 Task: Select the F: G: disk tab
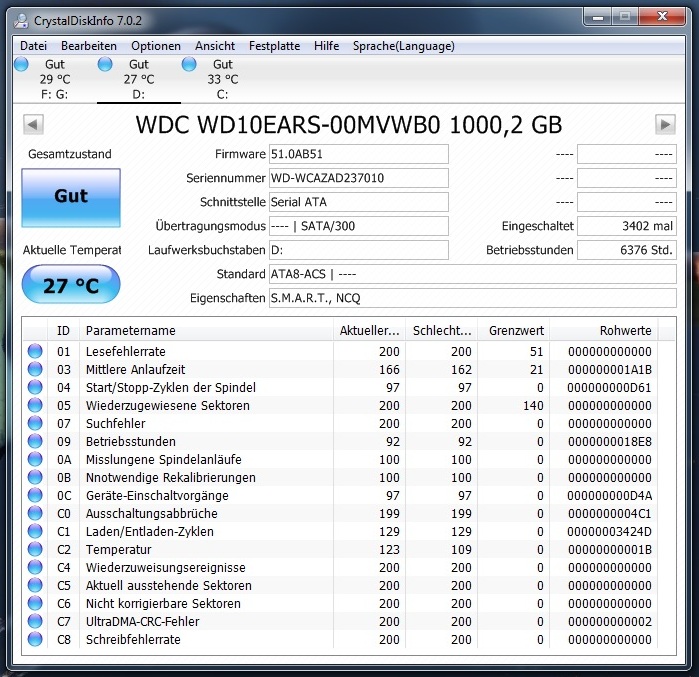tap(54, 79)
